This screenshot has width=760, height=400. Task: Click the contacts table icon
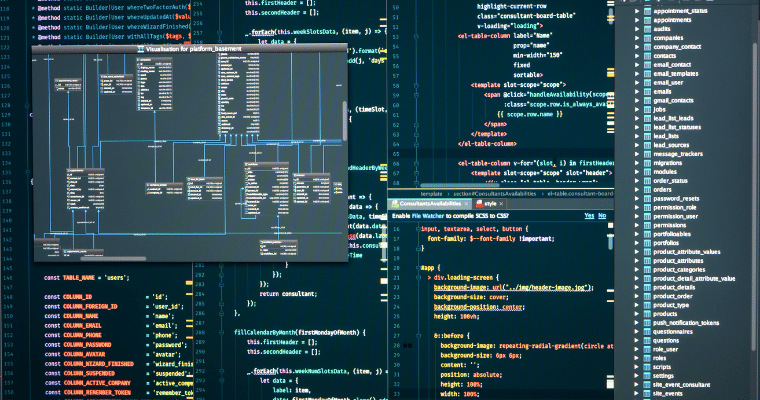[x=647, y=56]
